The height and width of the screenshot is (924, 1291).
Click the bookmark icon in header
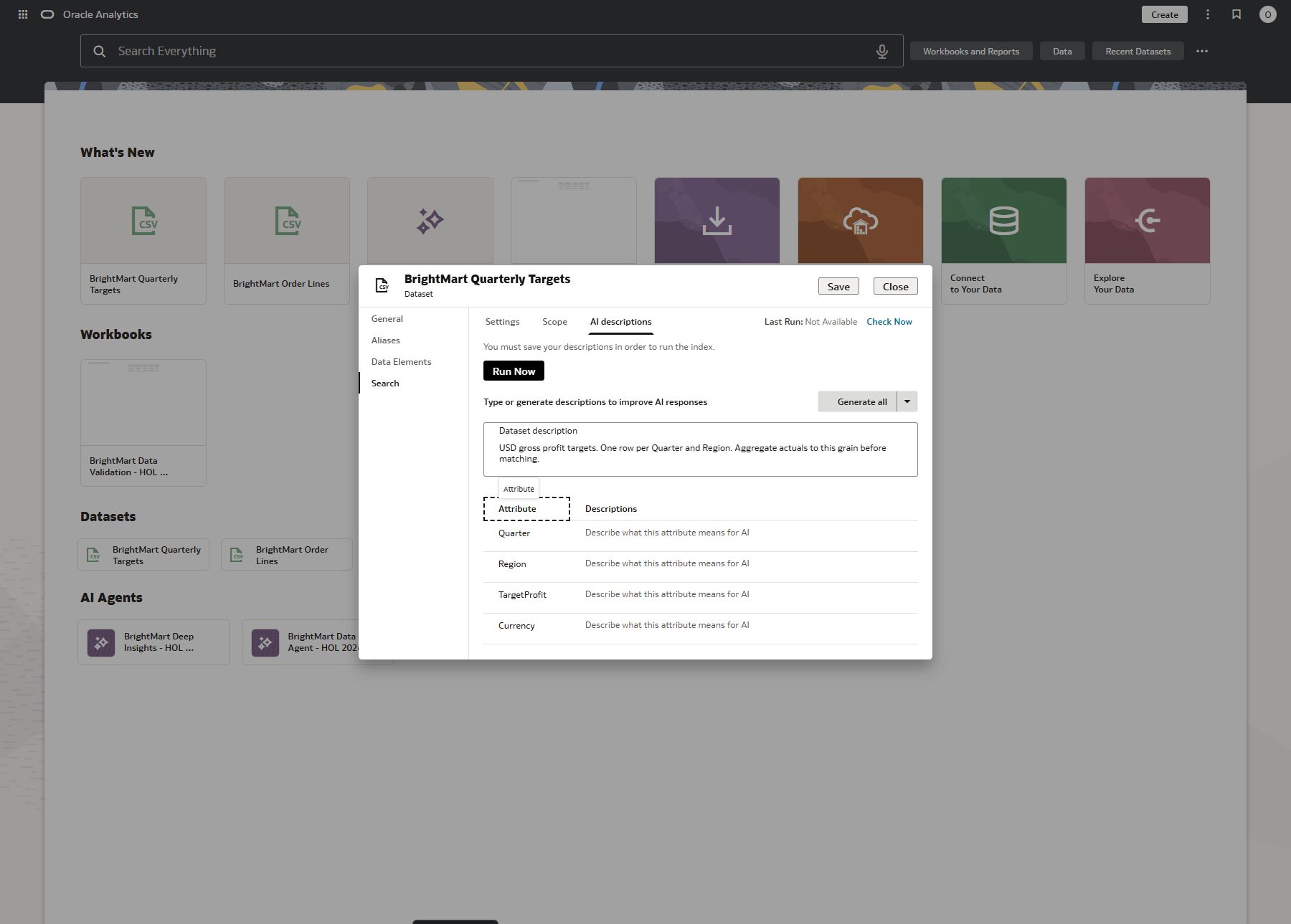click(1236, 14)
